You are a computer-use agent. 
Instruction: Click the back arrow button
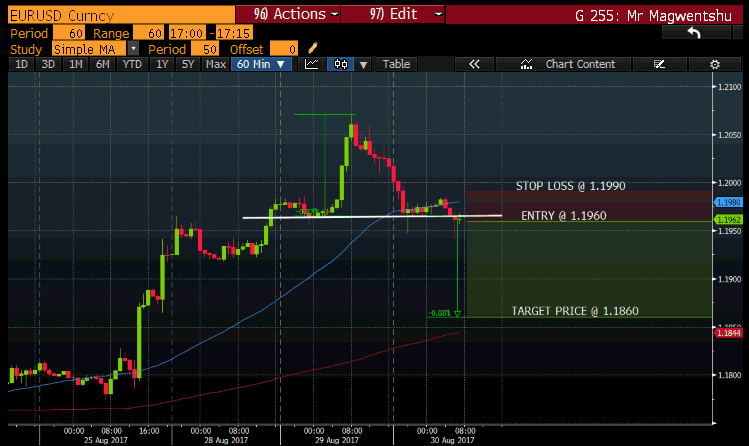[x=694, y=32]
